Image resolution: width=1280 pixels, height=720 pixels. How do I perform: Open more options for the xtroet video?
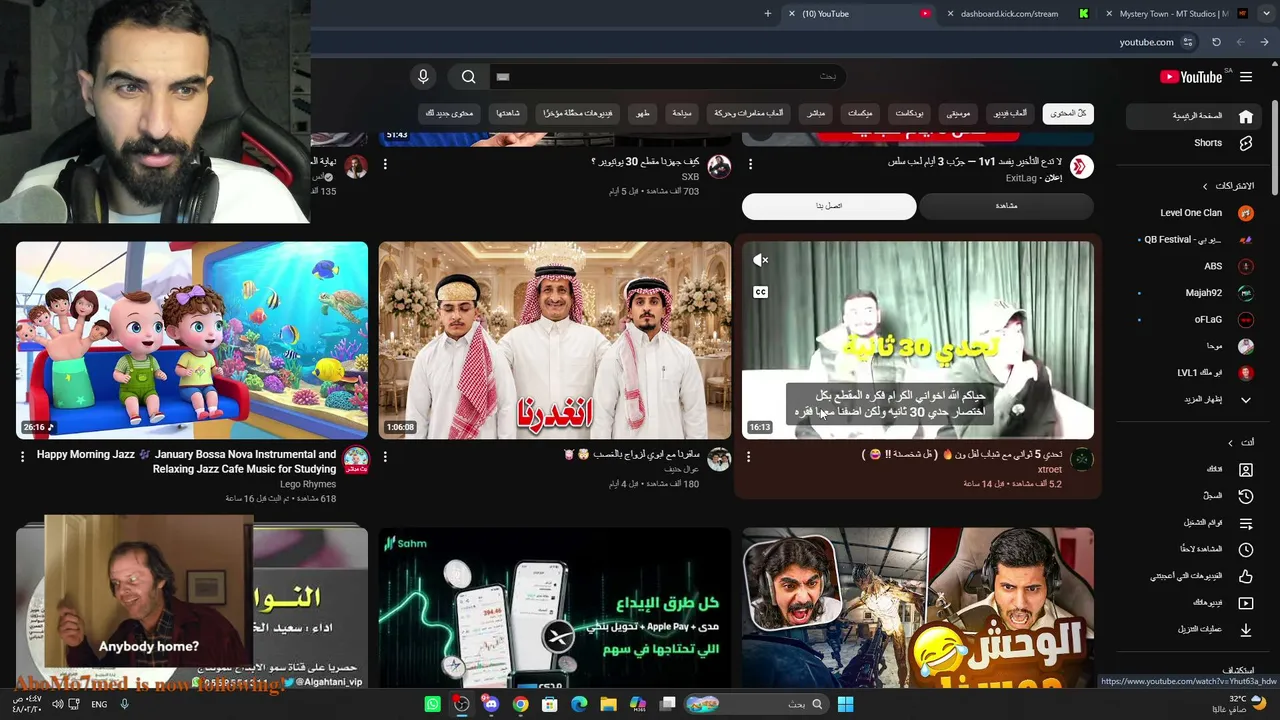(x=748, y=456)
